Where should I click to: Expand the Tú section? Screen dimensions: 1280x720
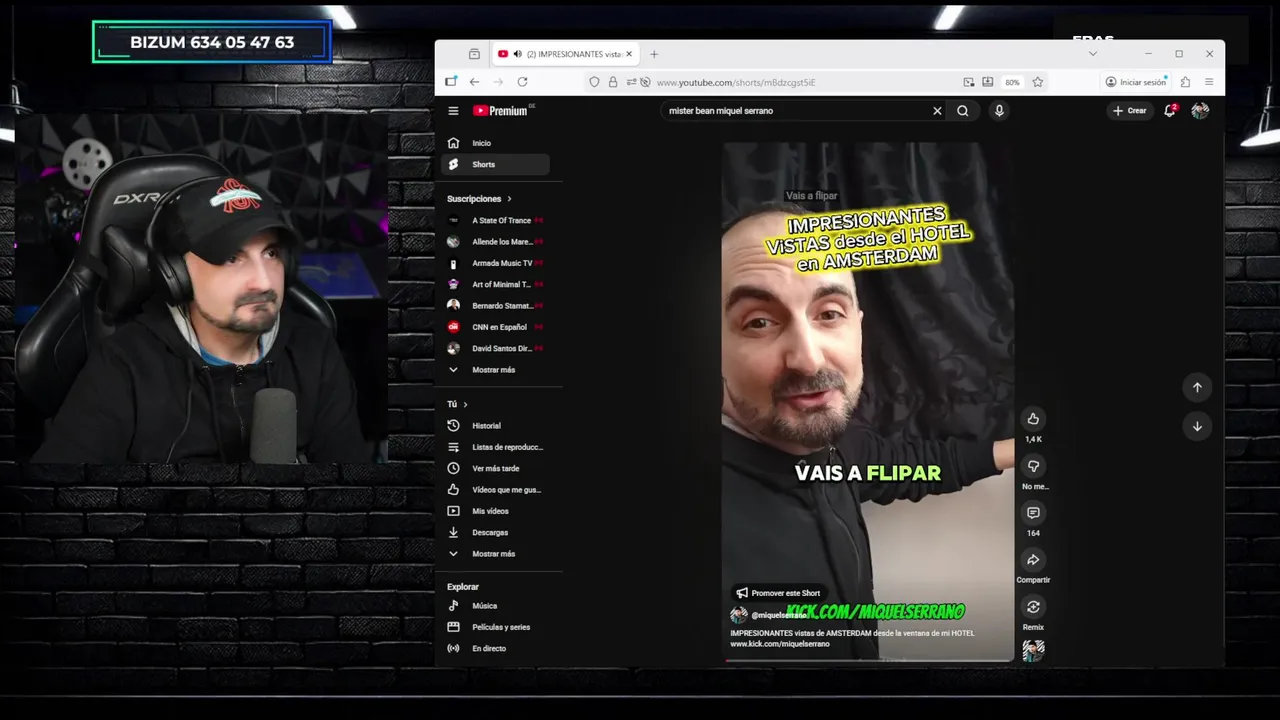click(457, 404)
